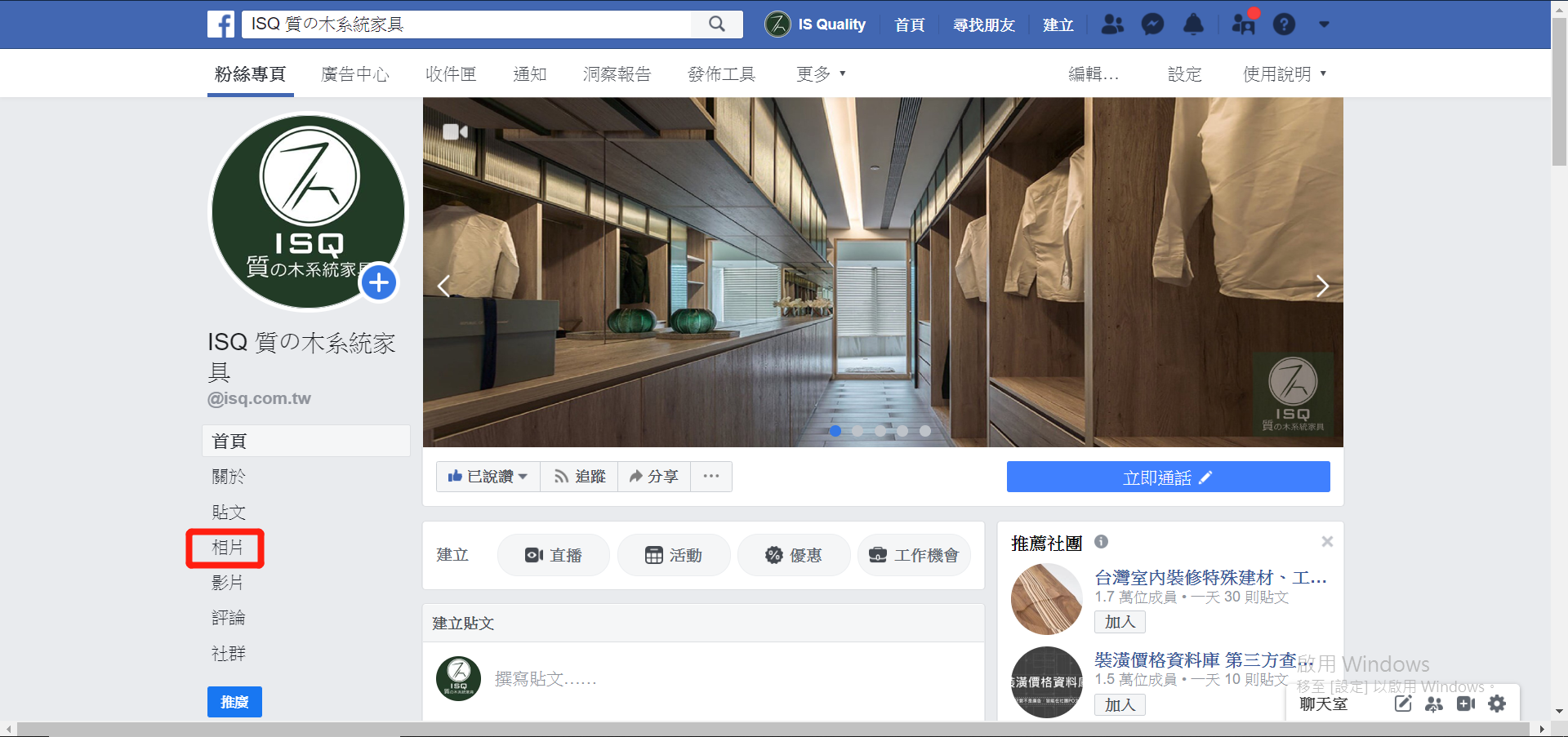The height and width of the screenshot is (737, 1568).
Task: Click 首頁 in the top blue bar
Action: (909, 24)
